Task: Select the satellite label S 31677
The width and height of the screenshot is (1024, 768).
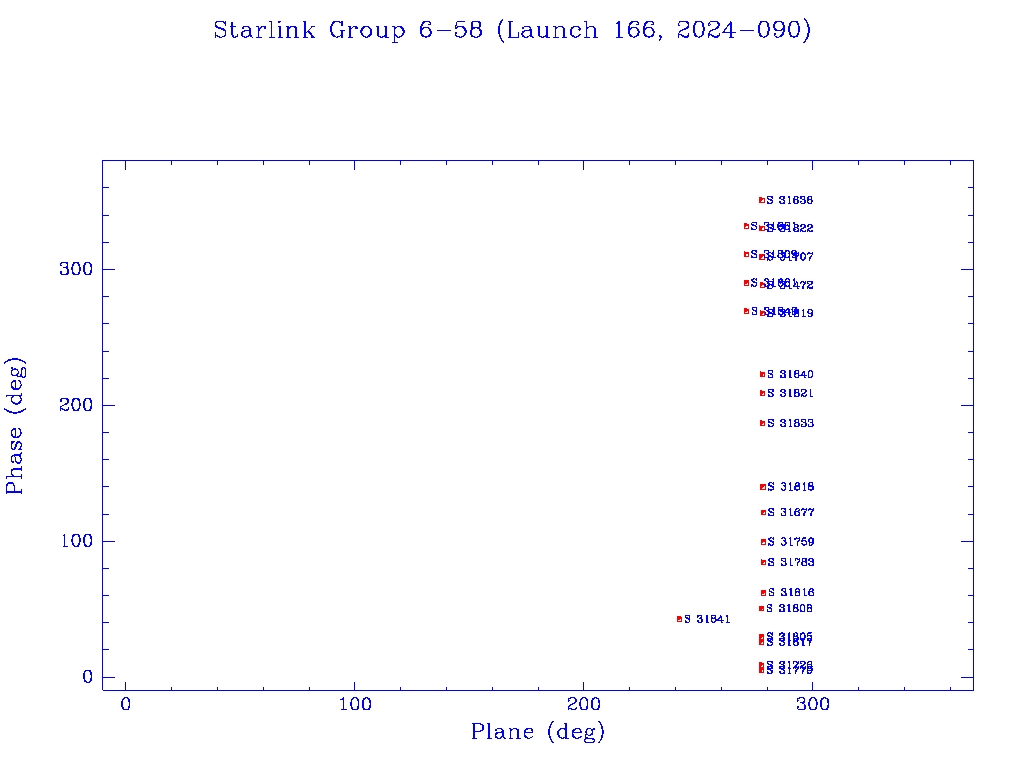Action: [x=790, y=513]
